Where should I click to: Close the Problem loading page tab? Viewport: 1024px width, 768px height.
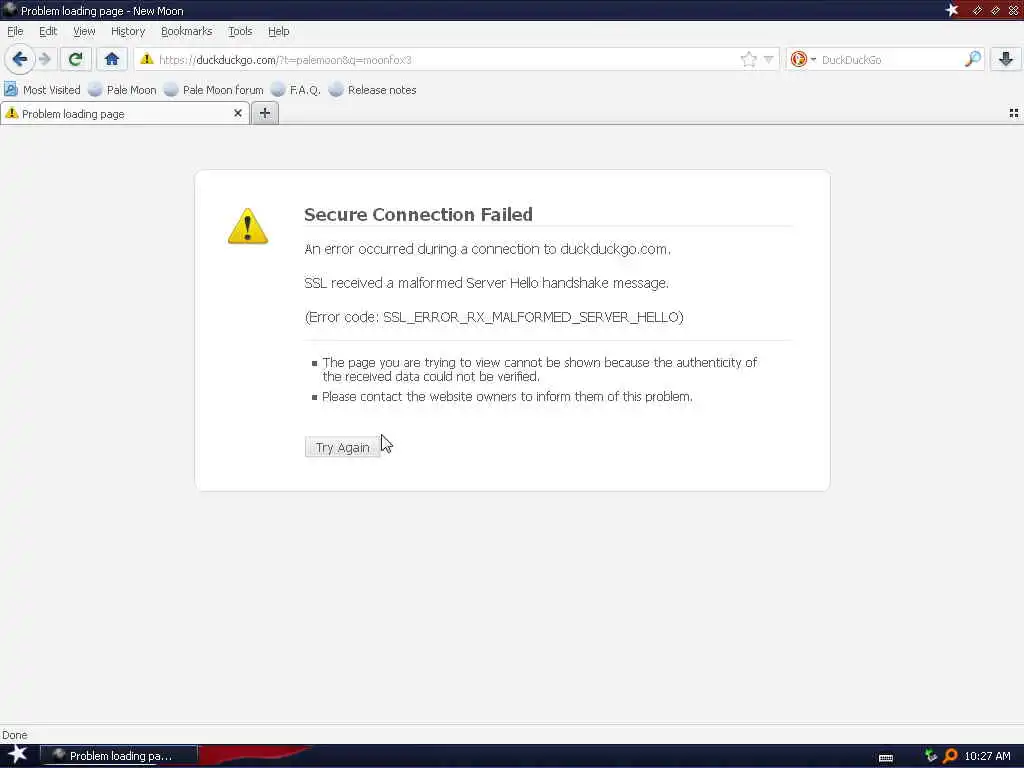[x=238, y=113]
